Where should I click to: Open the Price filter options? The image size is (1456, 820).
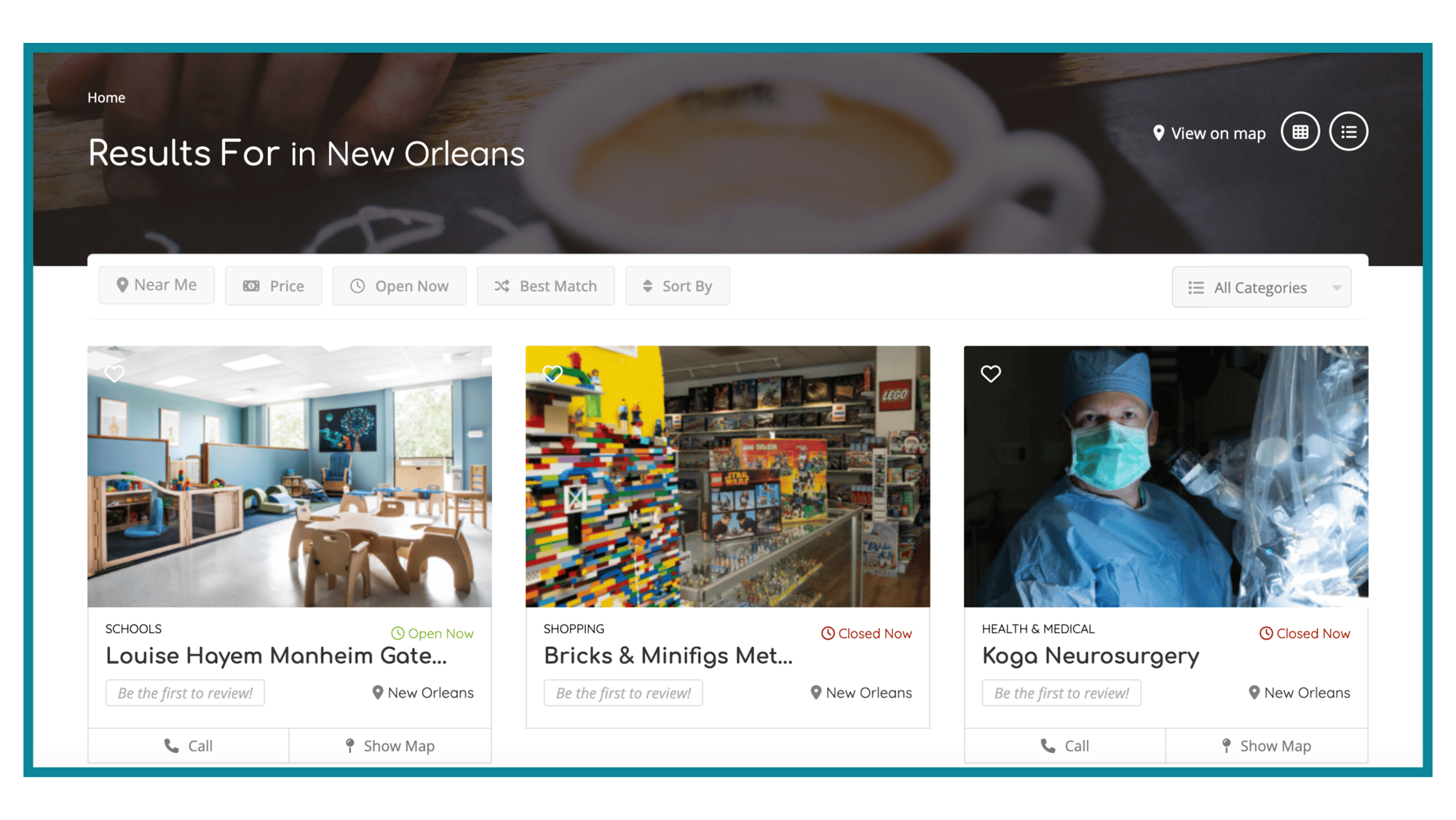point(273,286)
